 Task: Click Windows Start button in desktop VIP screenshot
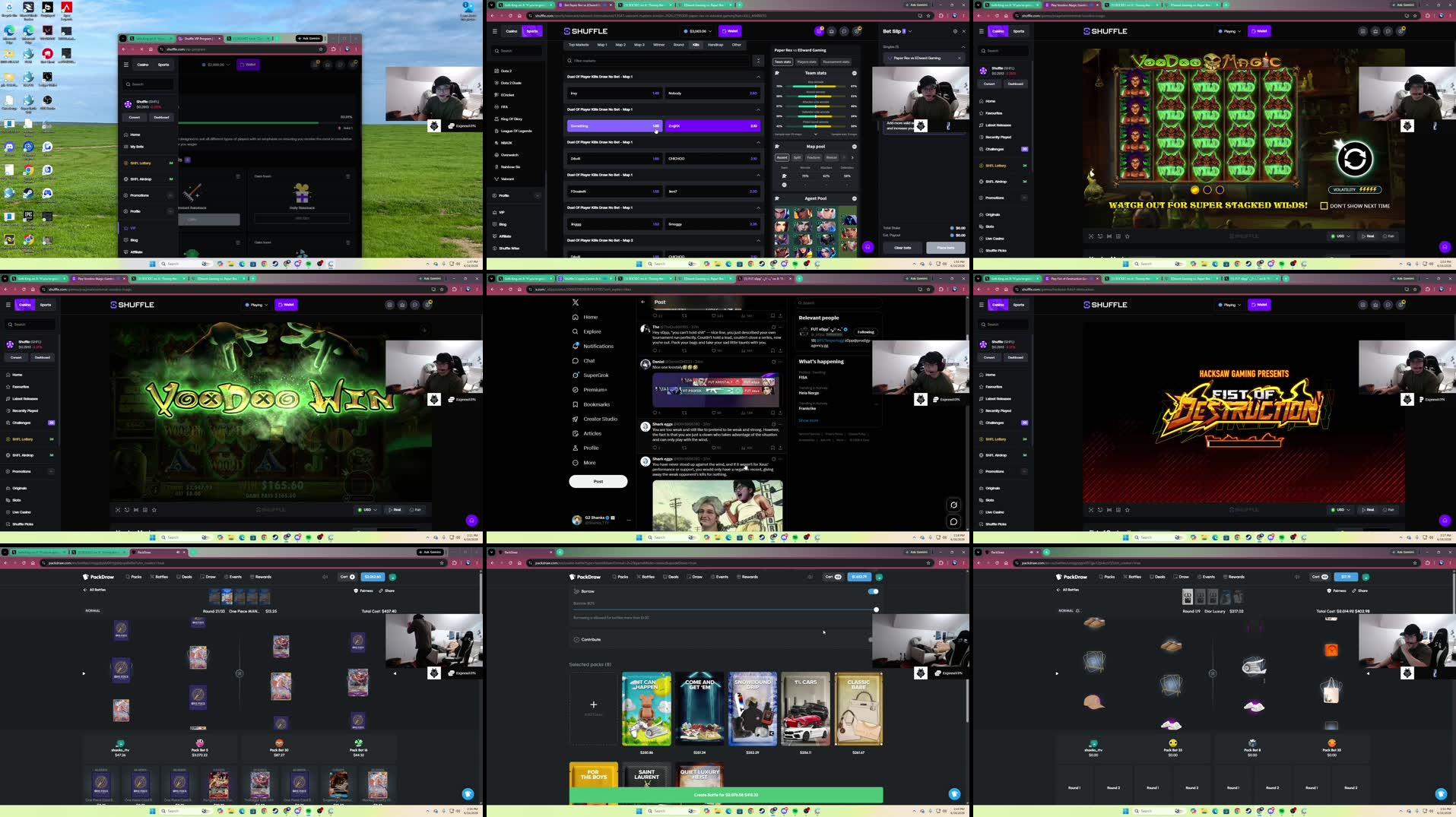(x=152, y=264)
